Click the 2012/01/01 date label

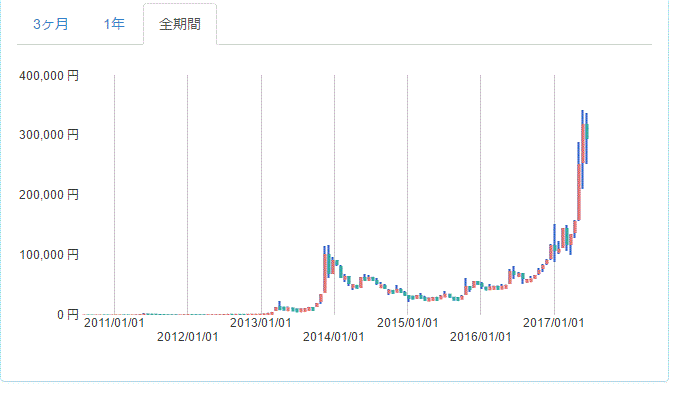tap(187, 337)
